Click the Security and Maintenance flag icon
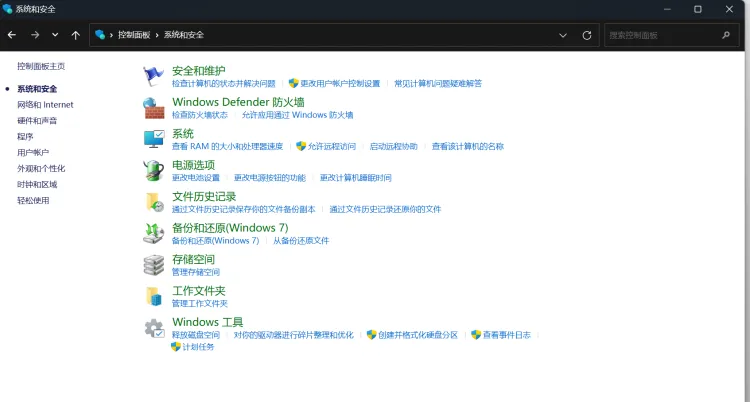750x402 pixels. (153, 76)
